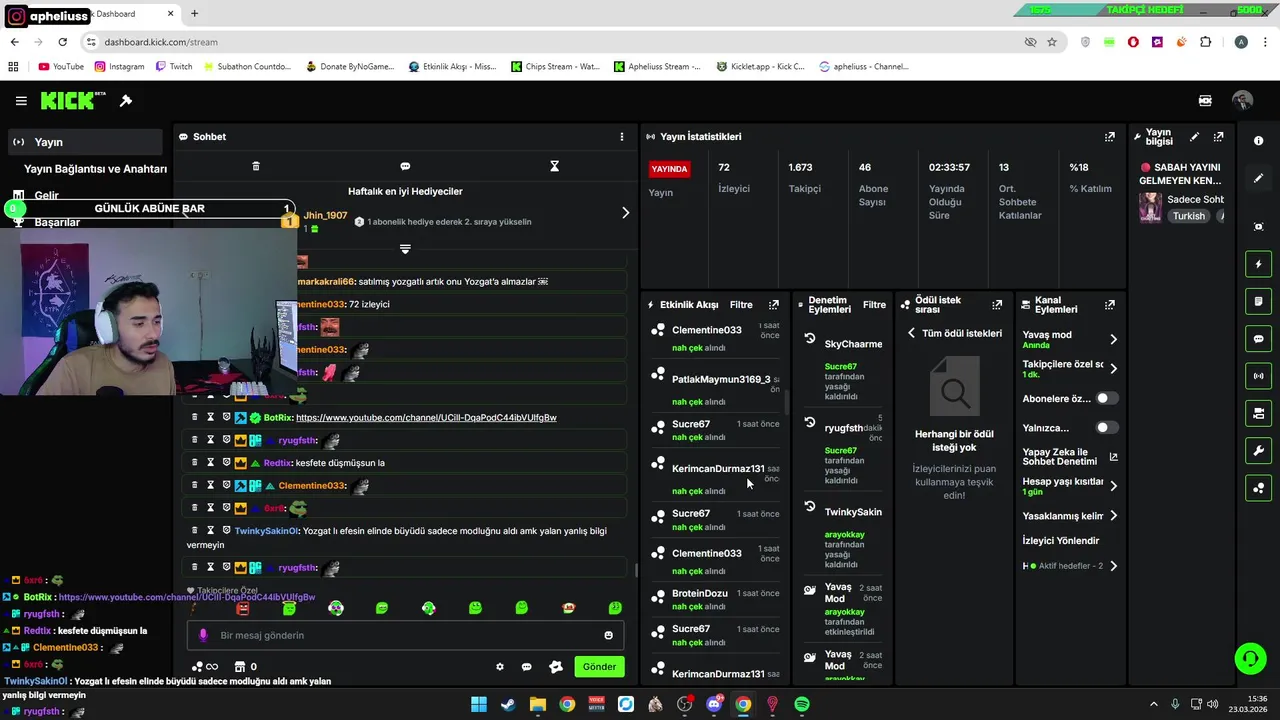The image size is (1280, 720).
Task: Reload the browser page
Action: click(x=62, y=42)
